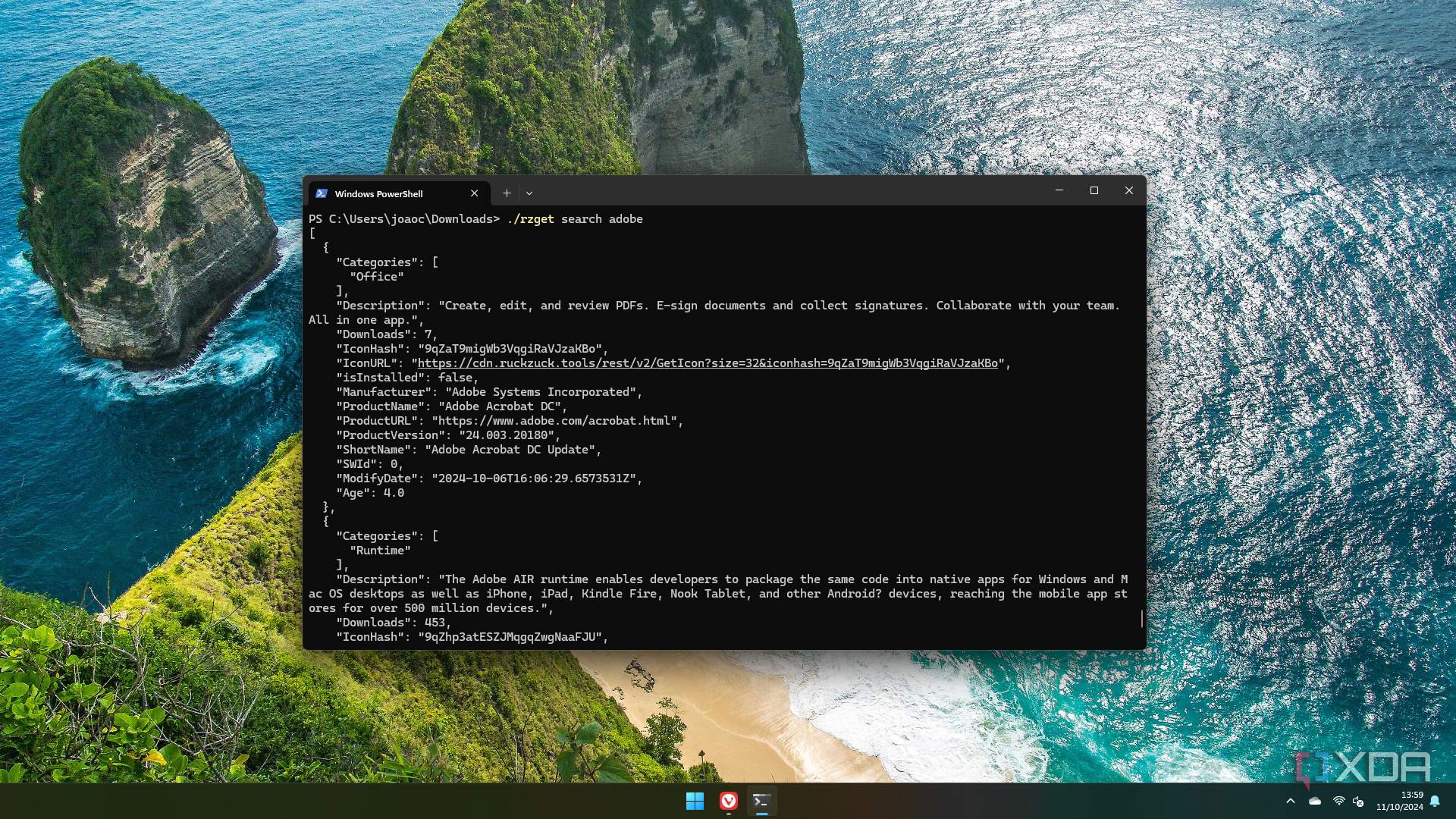Image resolution: width=1456 pixels, height=819 pixels.
Task: Open the Windows Start menu
Action: point(695,801)
